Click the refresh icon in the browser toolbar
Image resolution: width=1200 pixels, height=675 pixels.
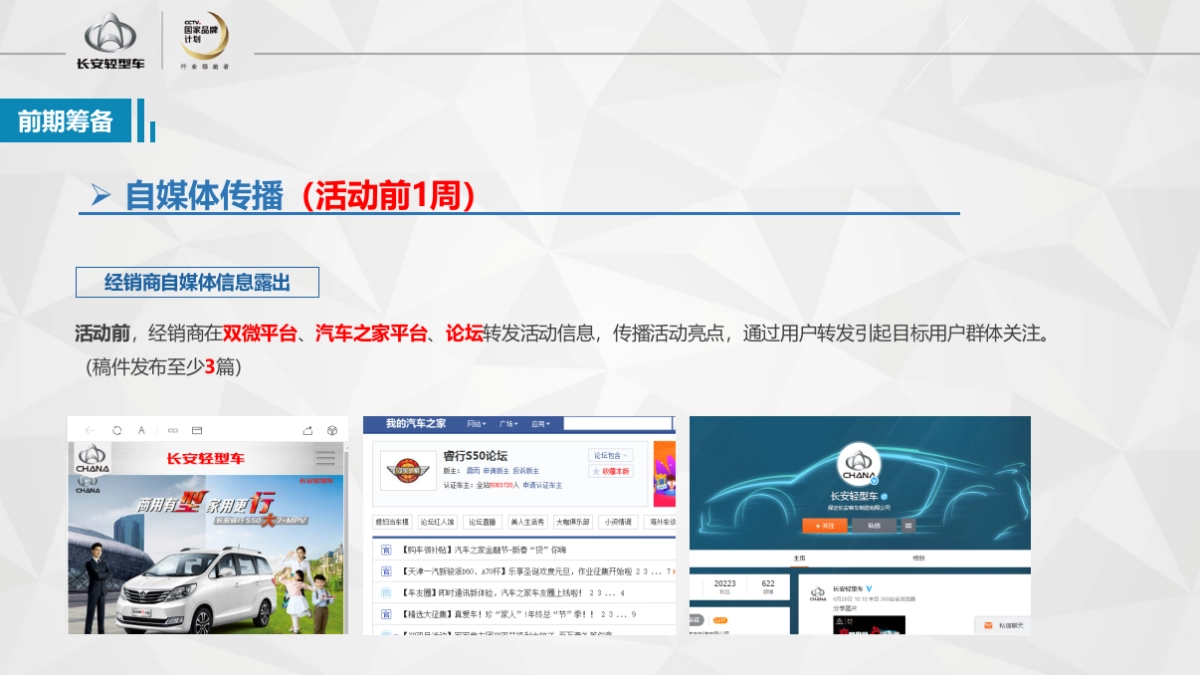117,431
